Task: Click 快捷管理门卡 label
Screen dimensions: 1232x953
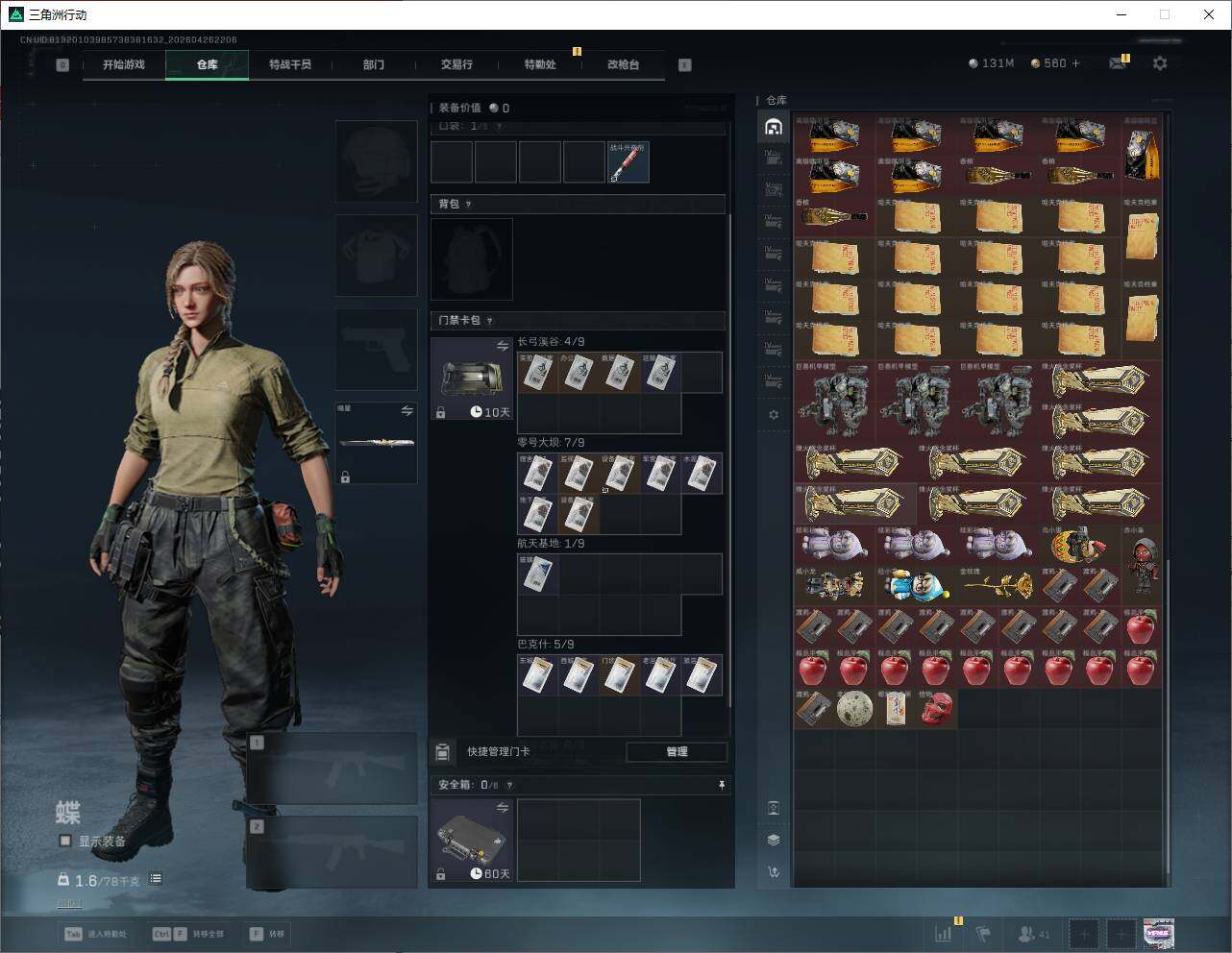Action: pos(498,751)
